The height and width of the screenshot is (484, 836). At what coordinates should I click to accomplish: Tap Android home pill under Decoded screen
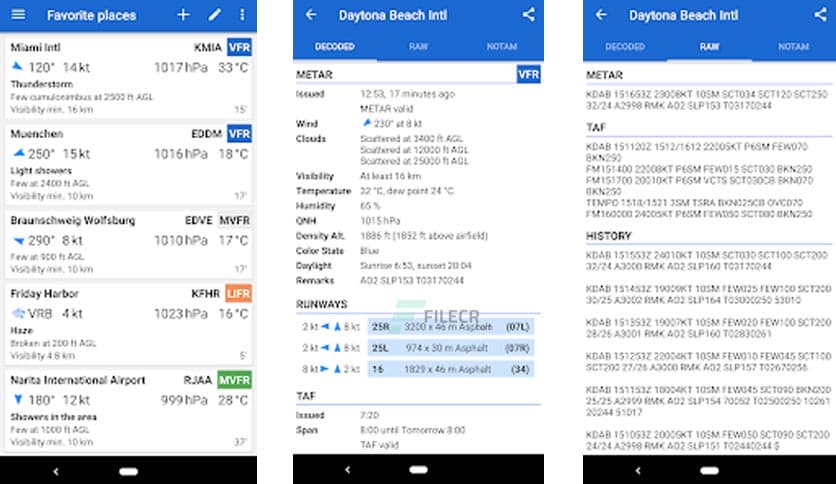coord(419,470)
